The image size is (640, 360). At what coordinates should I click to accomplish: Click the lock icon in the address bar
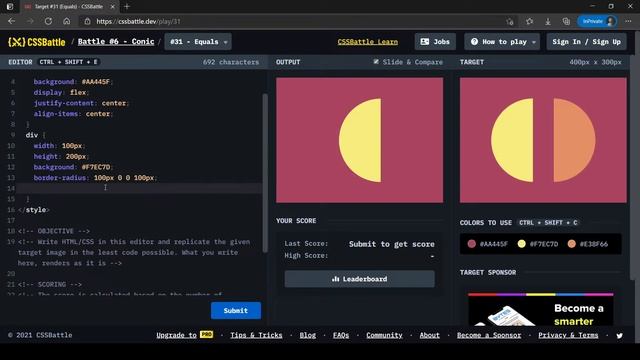point(87,21)
